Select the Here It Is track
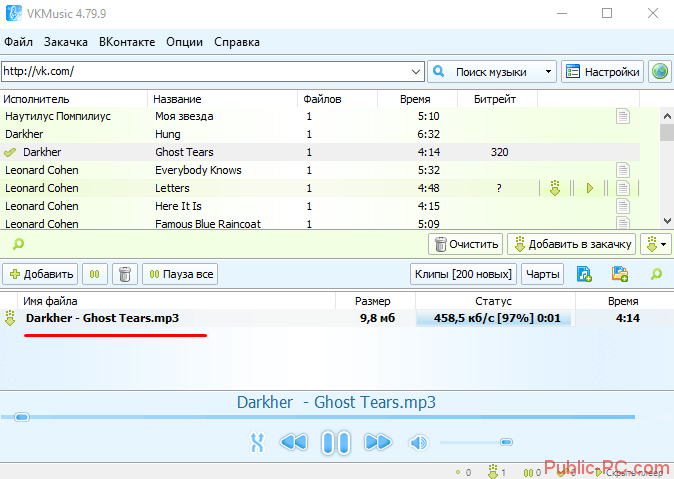This screenshot has width=674, height=479. point(320,206)
